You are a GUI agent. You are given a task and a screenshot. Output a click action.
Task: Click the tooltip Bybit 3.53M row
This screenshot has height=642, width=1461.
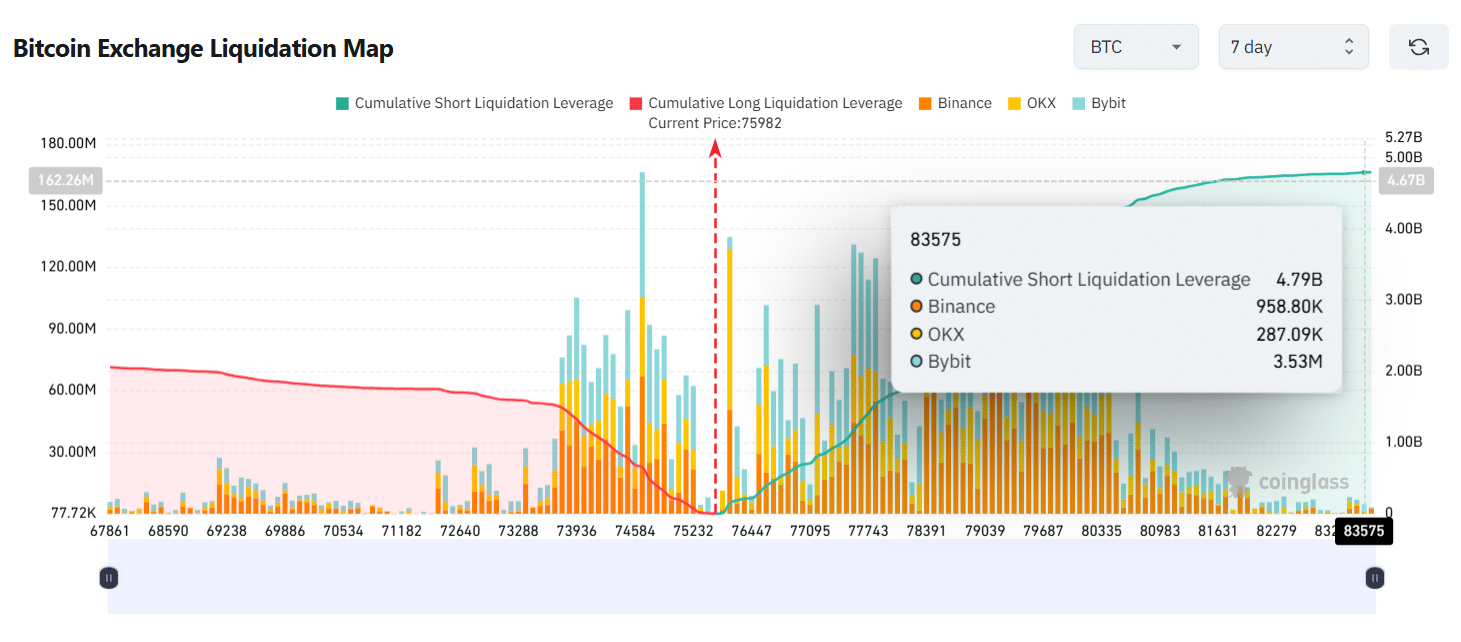click(x=1116, y=361)
